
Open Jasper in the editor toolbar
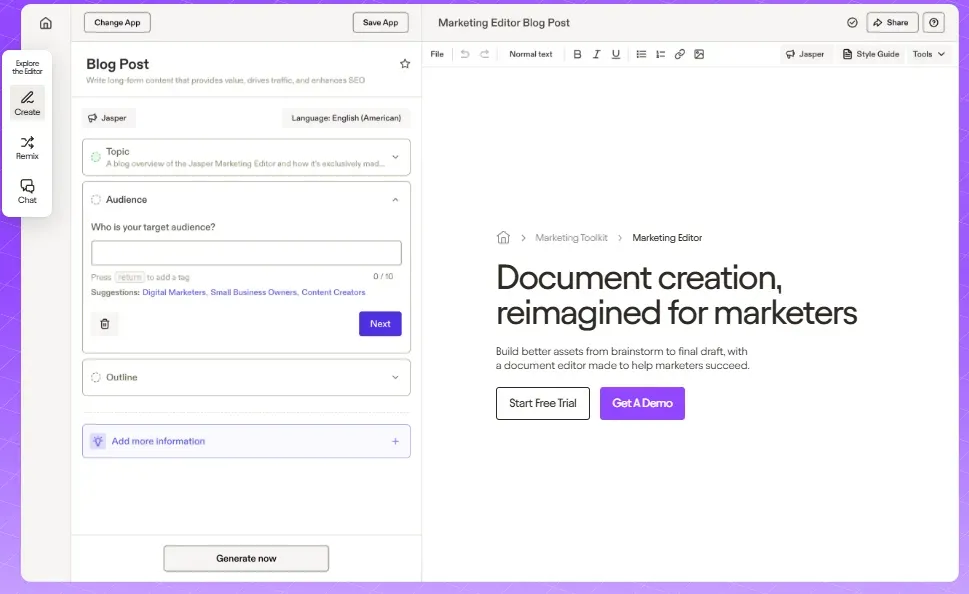[x=805, y=54]
